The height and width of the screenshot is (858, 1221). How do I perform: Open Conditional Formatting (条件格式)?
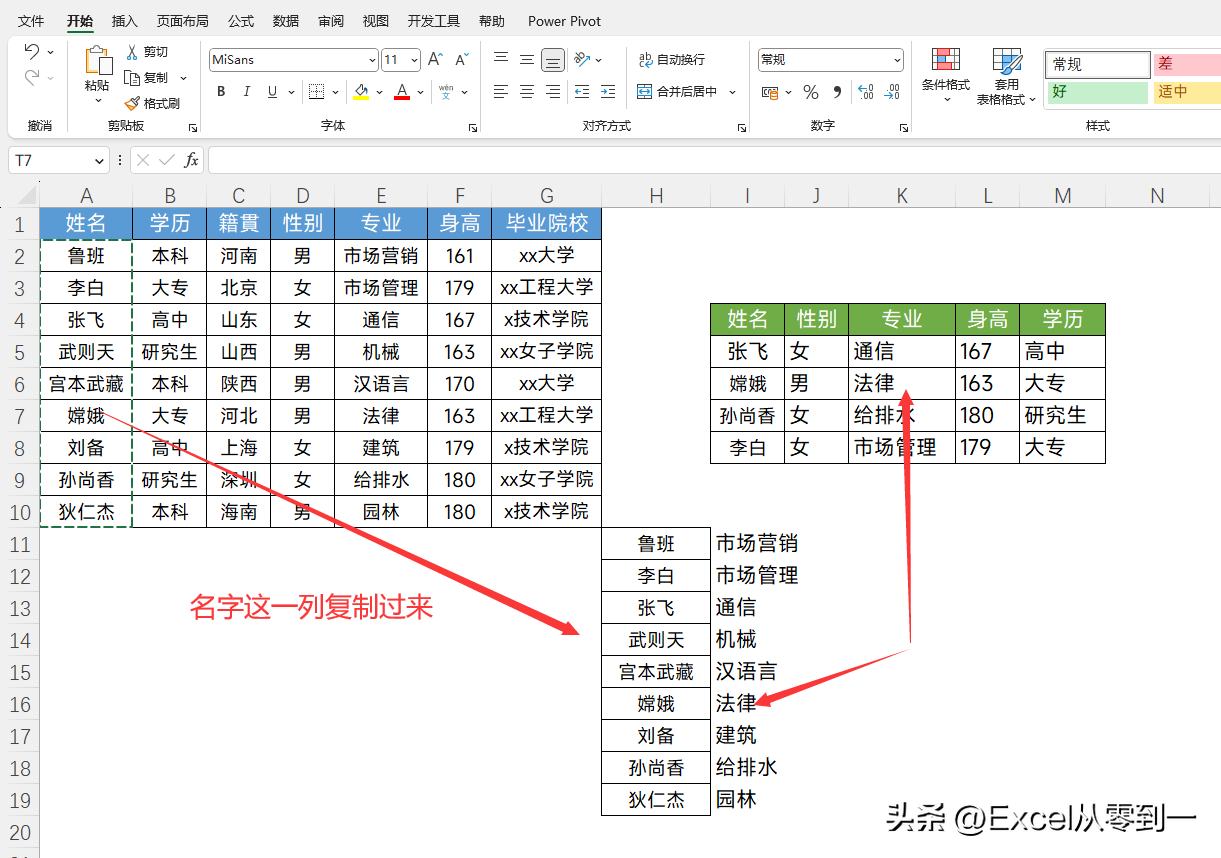[x=946, y=76]
